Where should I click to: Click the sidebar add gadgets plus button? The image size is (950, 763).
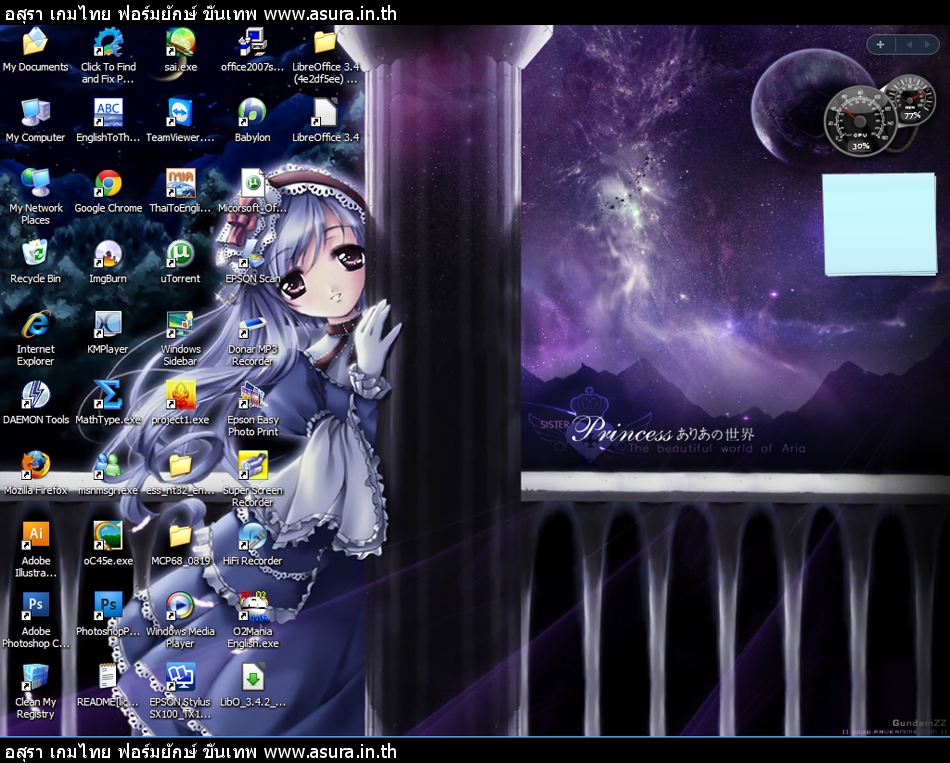tap(880, 44)
